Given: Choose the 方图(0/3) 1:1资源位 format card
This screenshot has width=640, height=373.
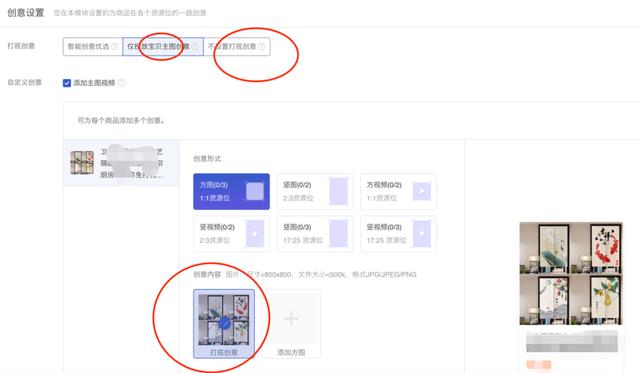Looking at the screenshot, I should pyautogui.click(x=231, y=191).
